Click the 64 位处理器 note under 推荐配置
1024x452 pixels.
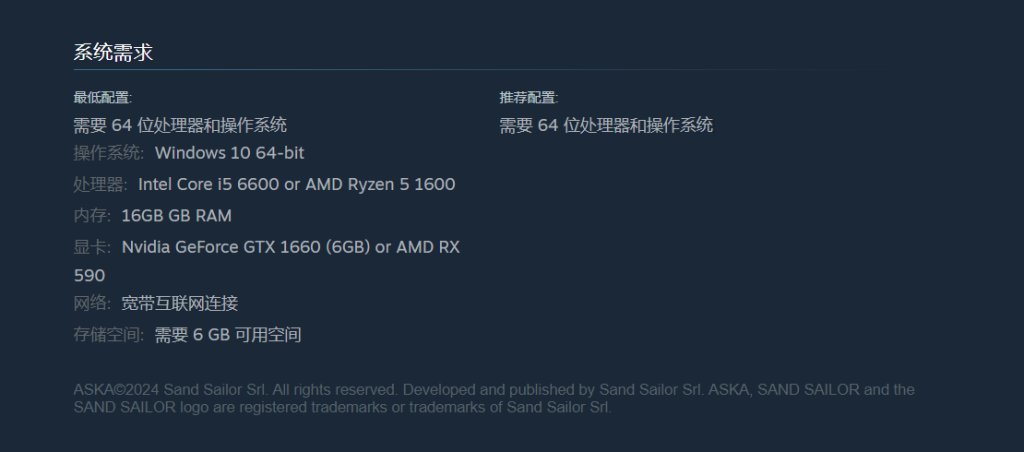pyautogui.click(x=606, y=125)
